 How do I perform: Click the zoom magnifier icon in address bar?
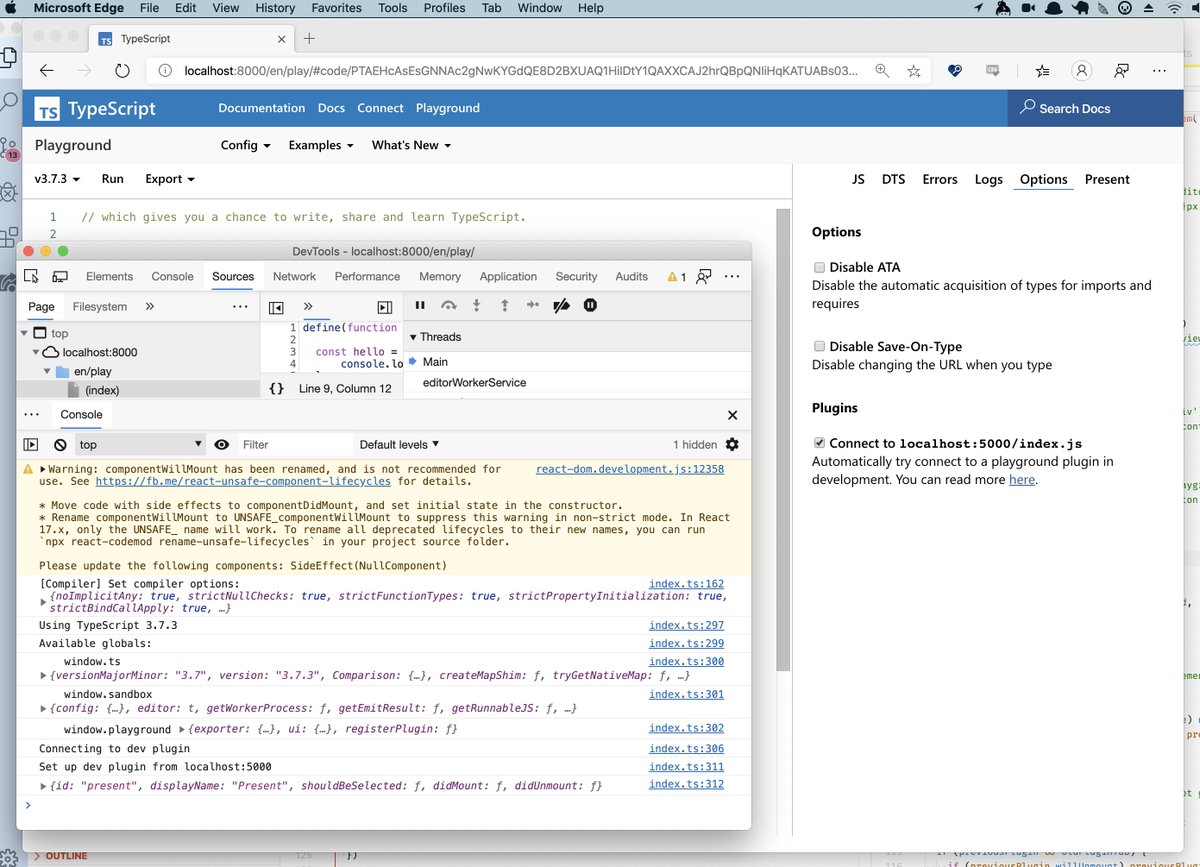click(881, 71)
